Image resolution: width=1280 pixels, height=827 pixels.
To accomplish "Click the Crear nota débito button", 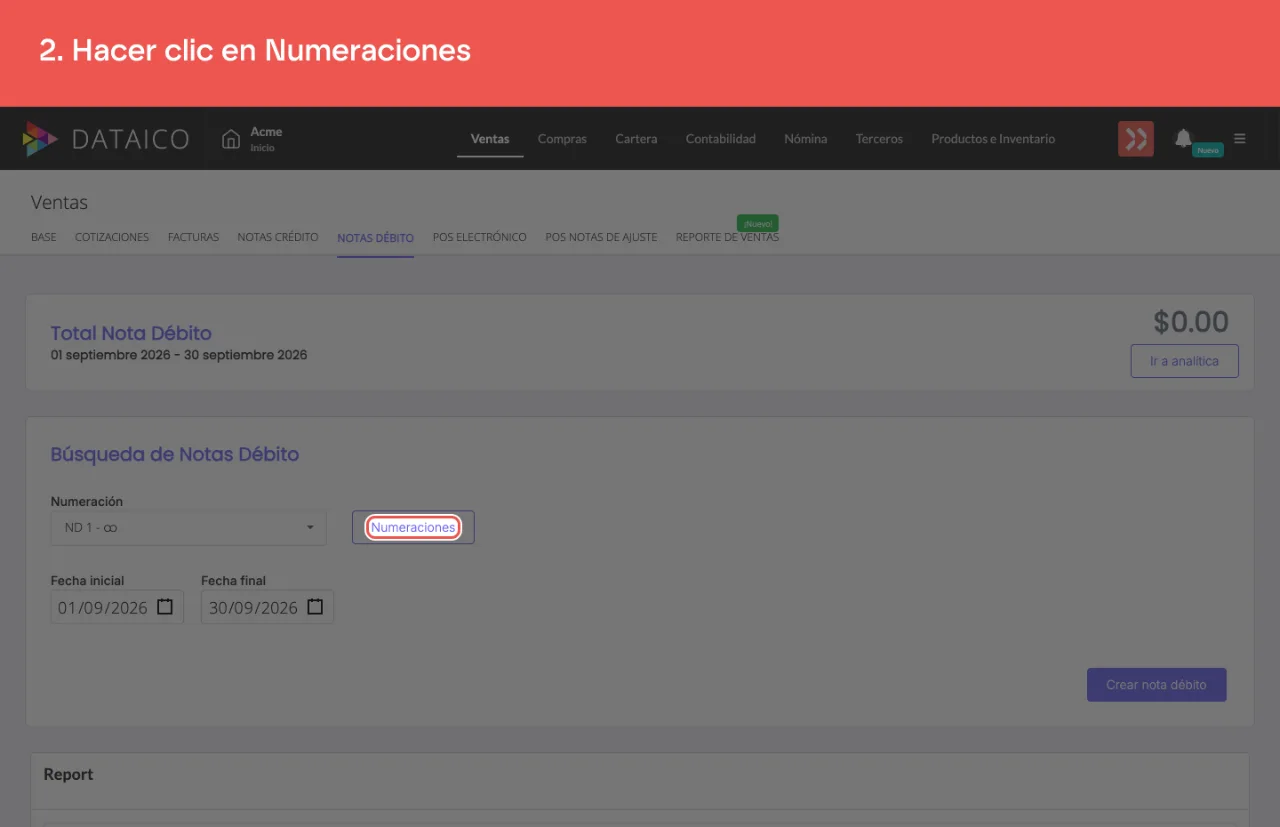I will [1156, 685].
